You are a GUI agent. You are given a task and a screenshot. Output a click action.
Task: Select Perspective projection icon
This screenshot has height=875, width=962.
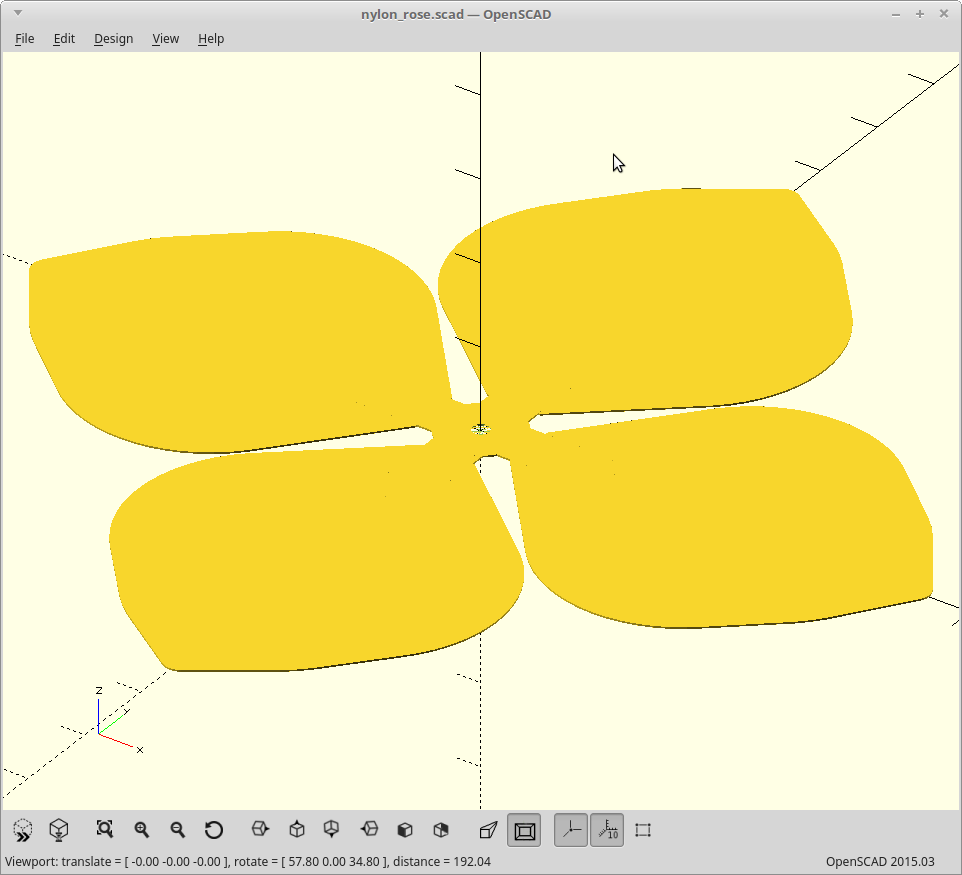coord(488,830)
